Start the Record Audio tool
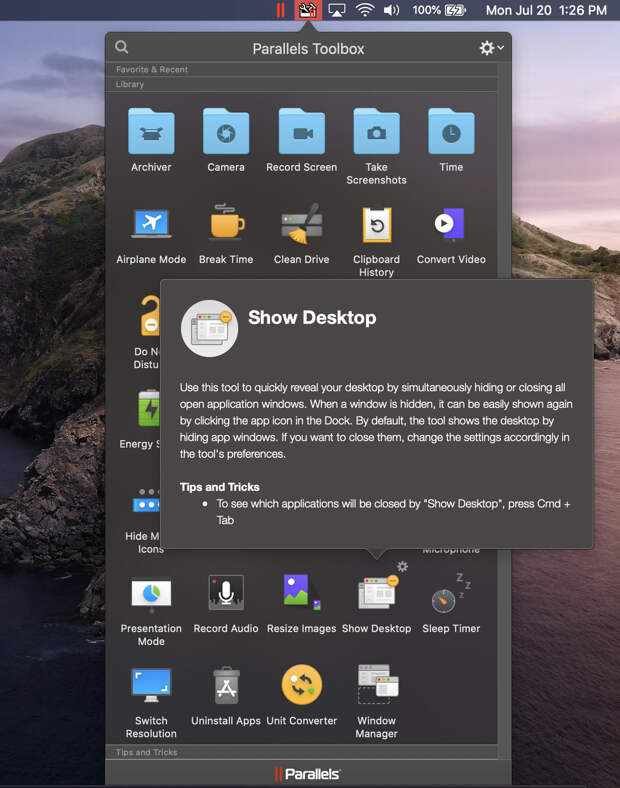 click(226, 595)
